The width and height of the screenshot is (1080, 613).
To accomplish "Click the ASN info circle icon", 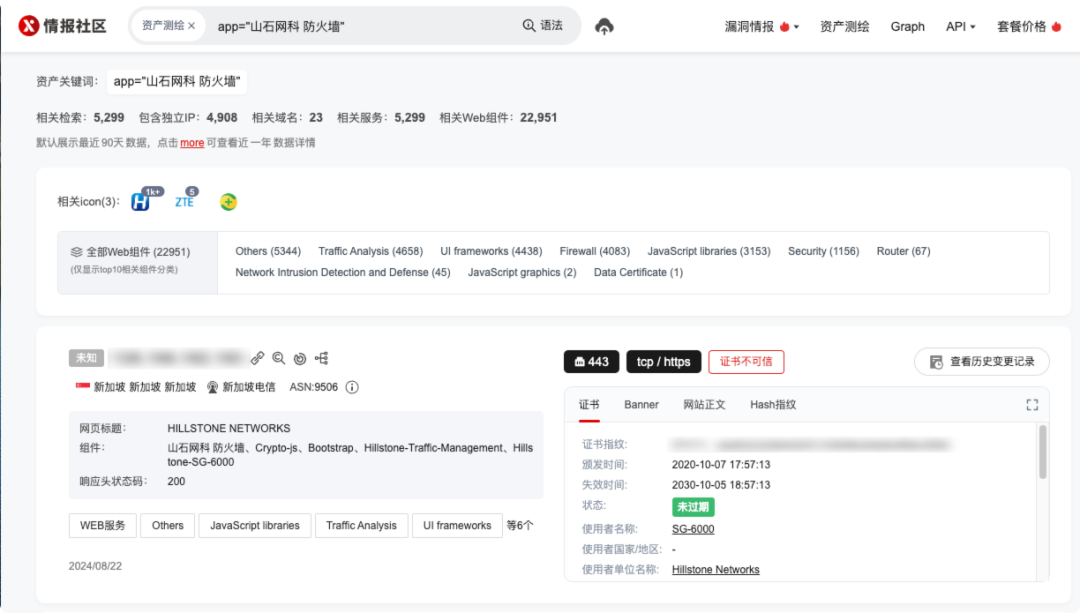I will (352, 387).
